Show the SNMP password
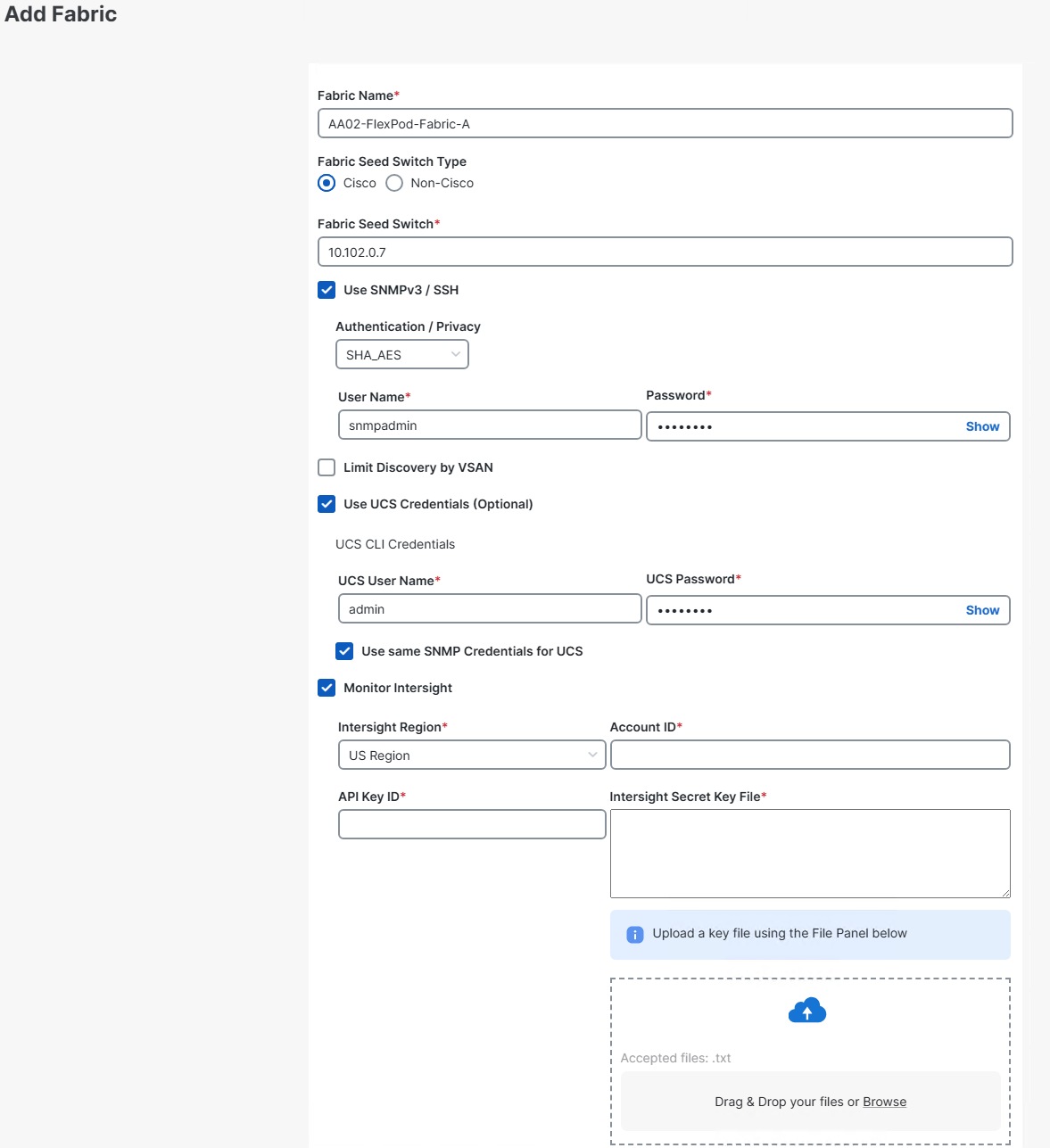This screenshot has width=1050, height=1148. 982,426
